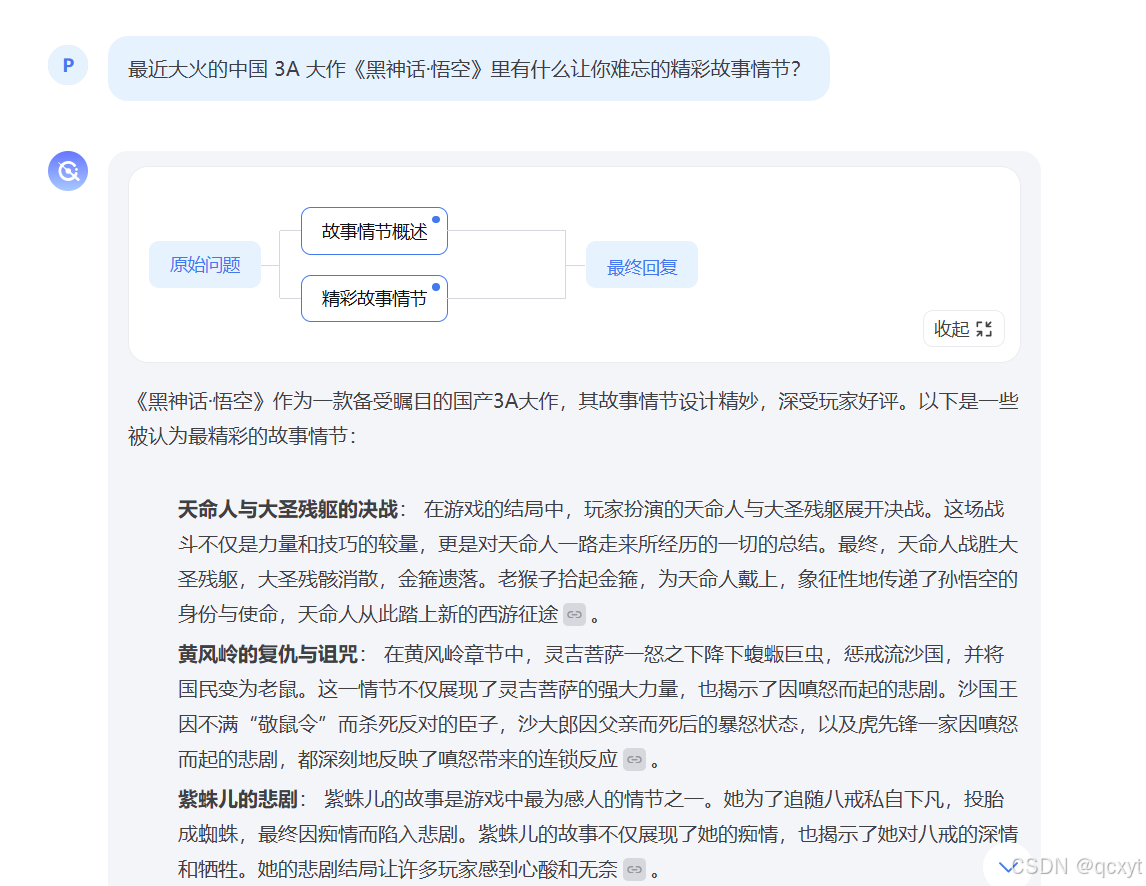The image size is (1146, 886).
Task: Click the heading 天命人与大圣残躯的决战
Action: coord(288,510)
